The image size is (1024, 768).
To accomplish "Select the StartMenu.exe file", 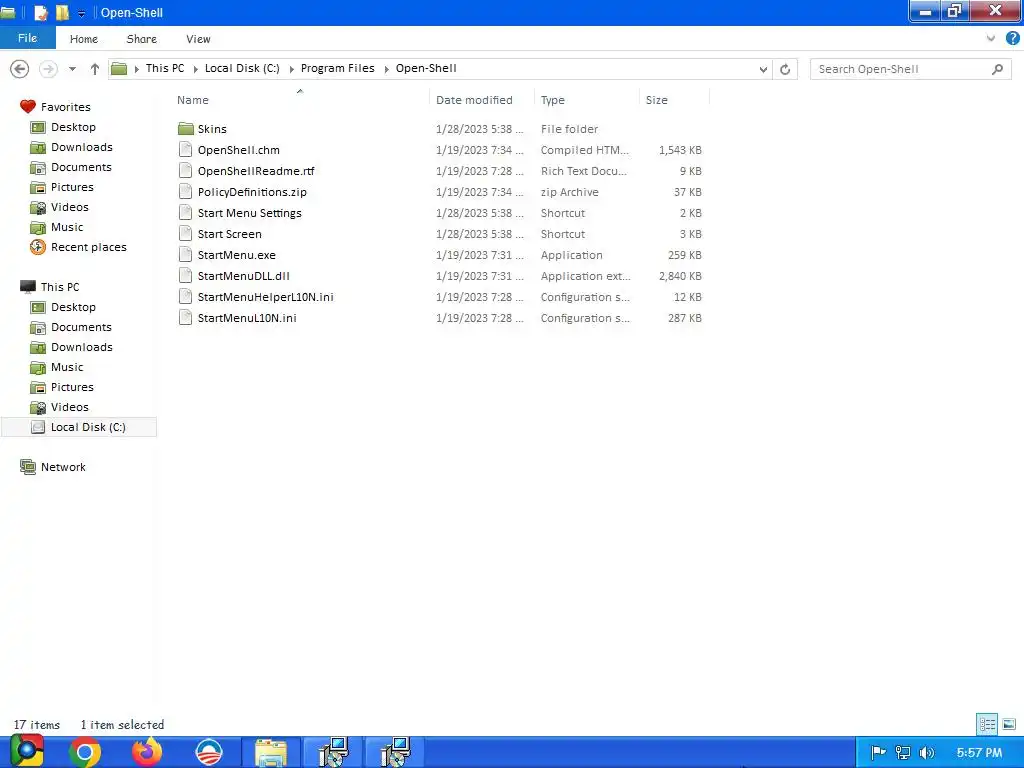I will coord(236,255).
